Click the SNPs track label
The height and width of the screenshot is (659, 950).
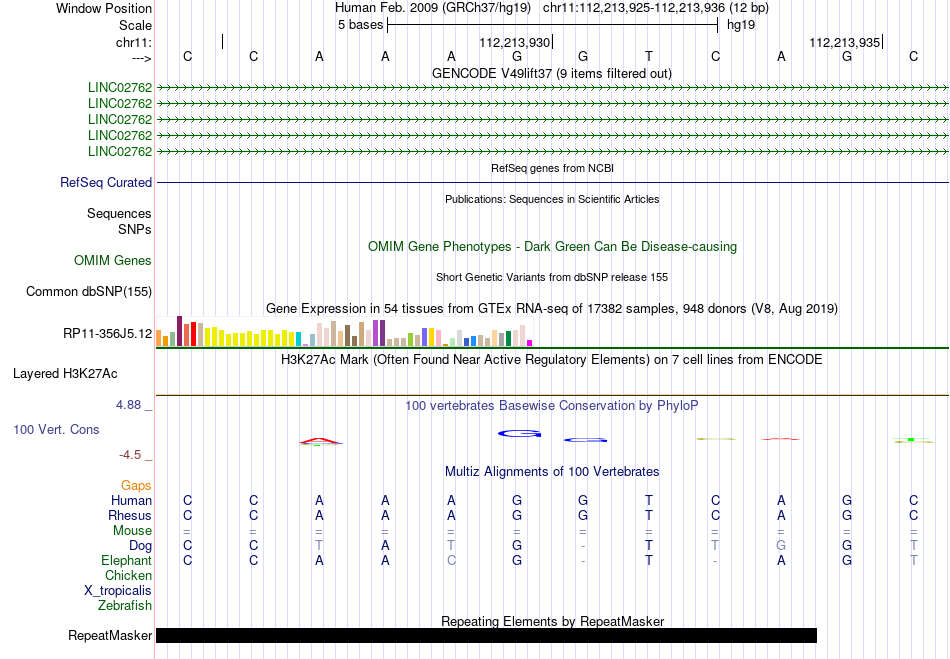(x=135, y=230)
